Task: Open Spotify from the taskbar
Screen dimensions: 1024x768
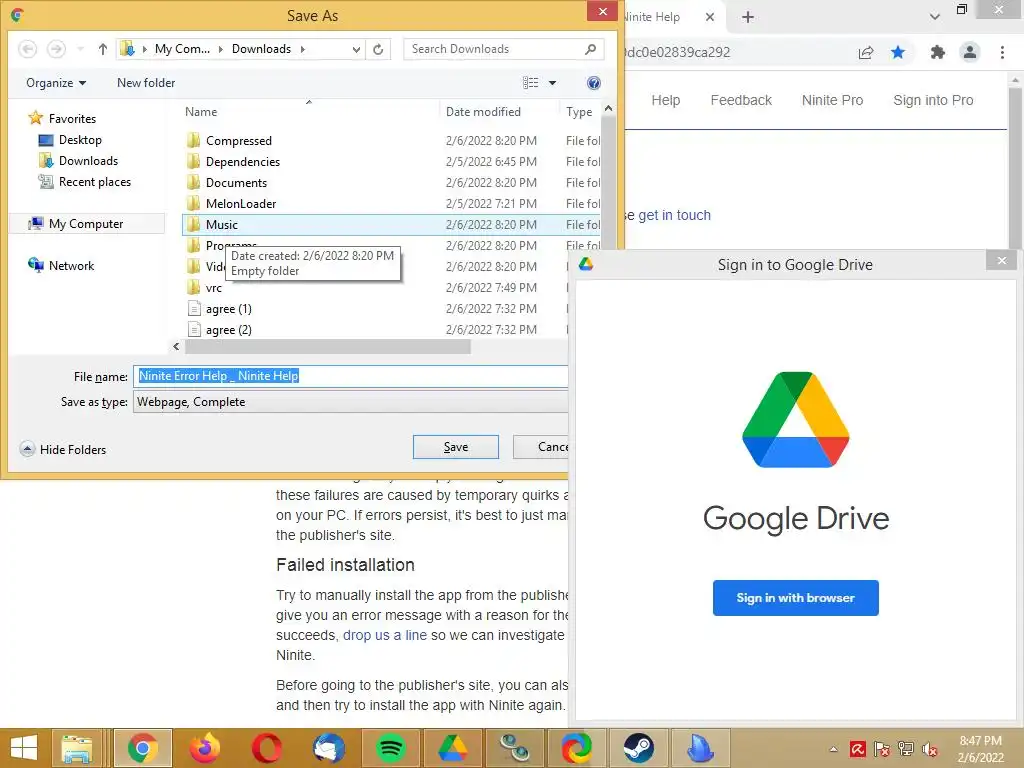Action: 391,748
